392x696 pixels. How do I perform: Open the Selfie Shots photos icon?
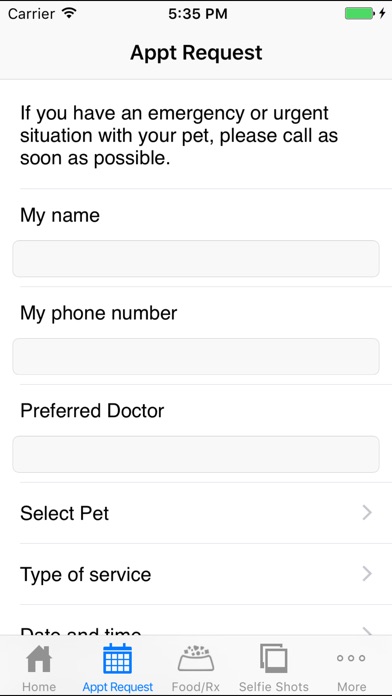click(273, 658)
